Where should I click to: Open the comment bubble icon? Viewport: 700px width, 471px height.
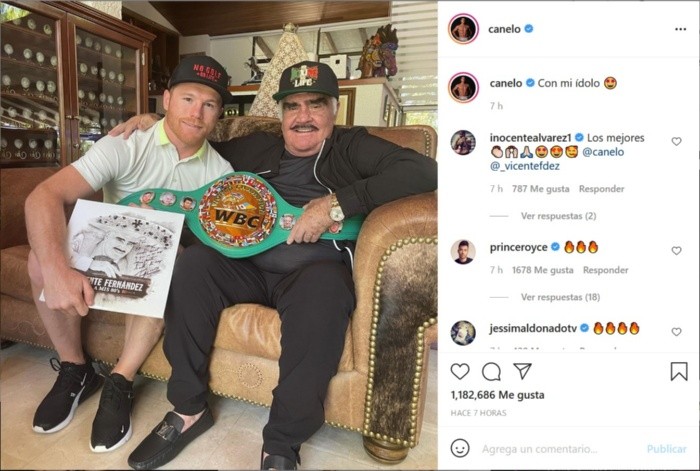pos(491,371)
